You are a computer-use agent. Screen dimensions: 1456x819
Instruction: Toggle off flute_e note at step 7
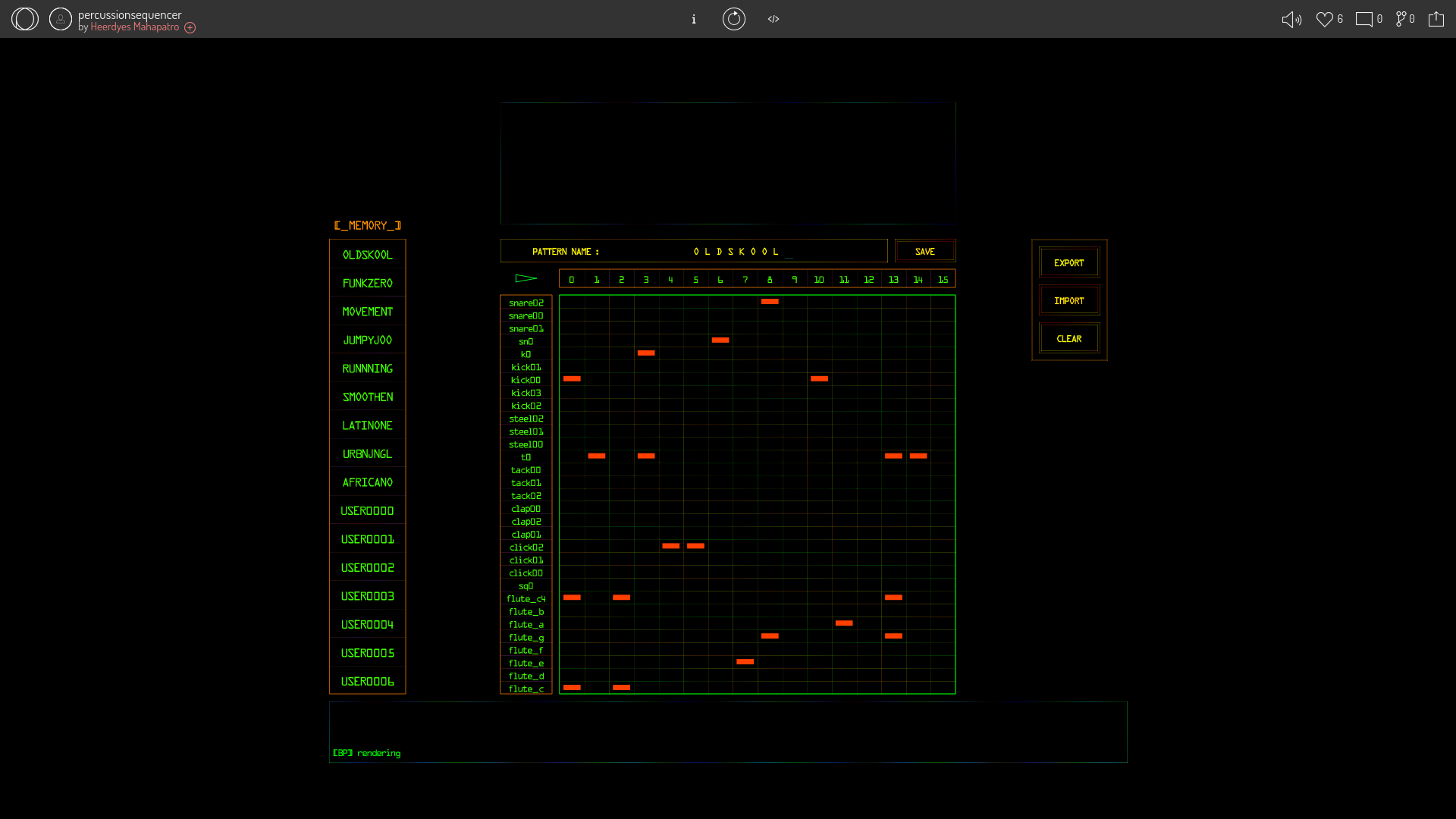(x=745, y=662)
